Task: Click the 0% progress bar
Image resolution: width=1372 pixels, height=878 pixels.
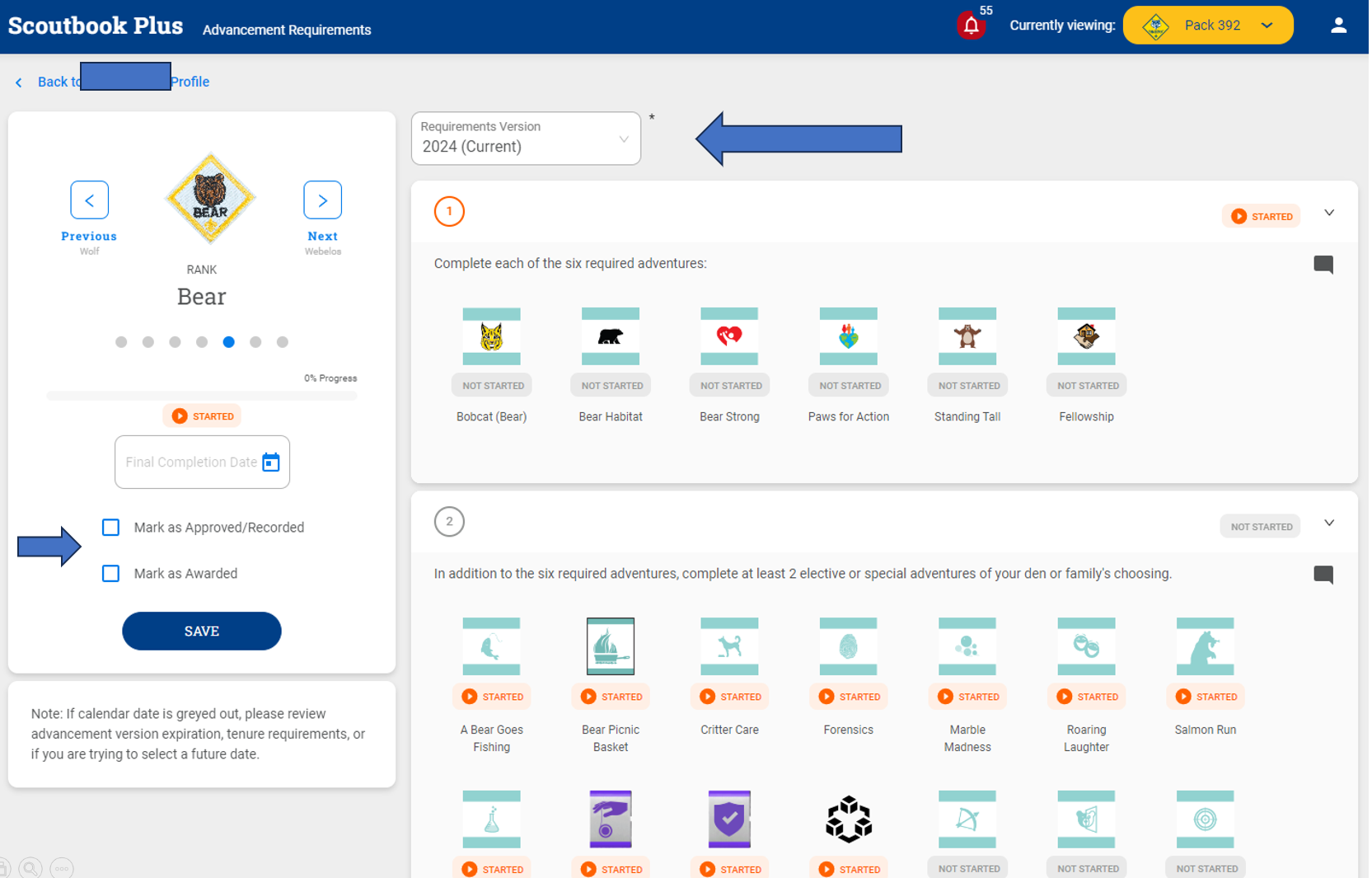Action: 203,397
